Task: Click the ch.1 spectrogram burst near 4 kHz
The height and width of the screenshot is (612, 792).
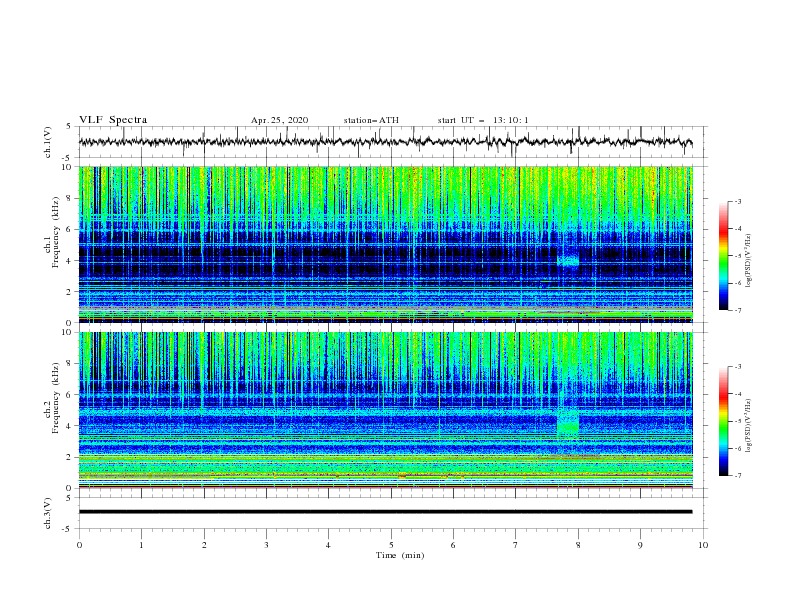Action: coord(568,261)
